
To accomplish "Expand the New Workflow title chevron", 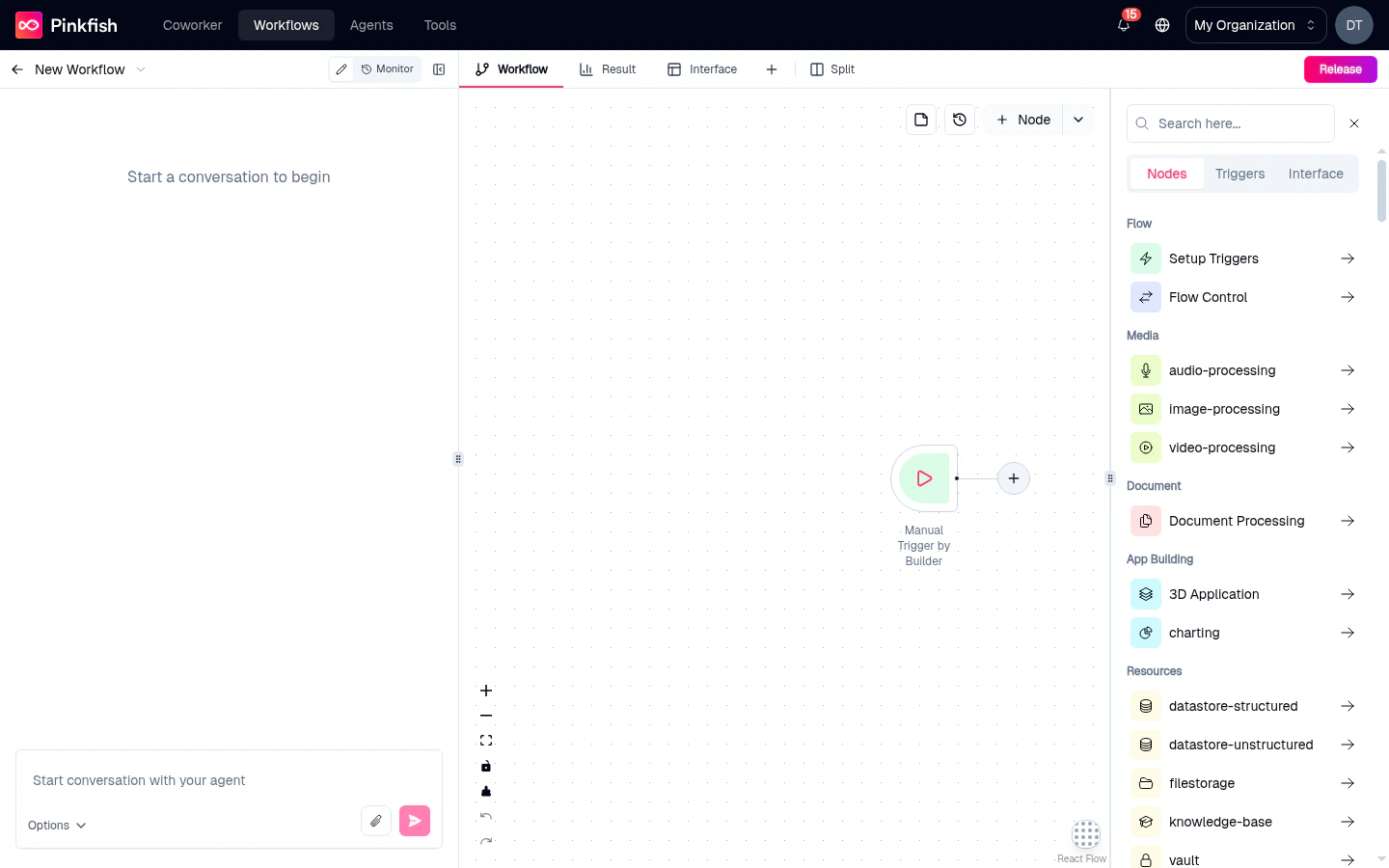I will (141, 69).
